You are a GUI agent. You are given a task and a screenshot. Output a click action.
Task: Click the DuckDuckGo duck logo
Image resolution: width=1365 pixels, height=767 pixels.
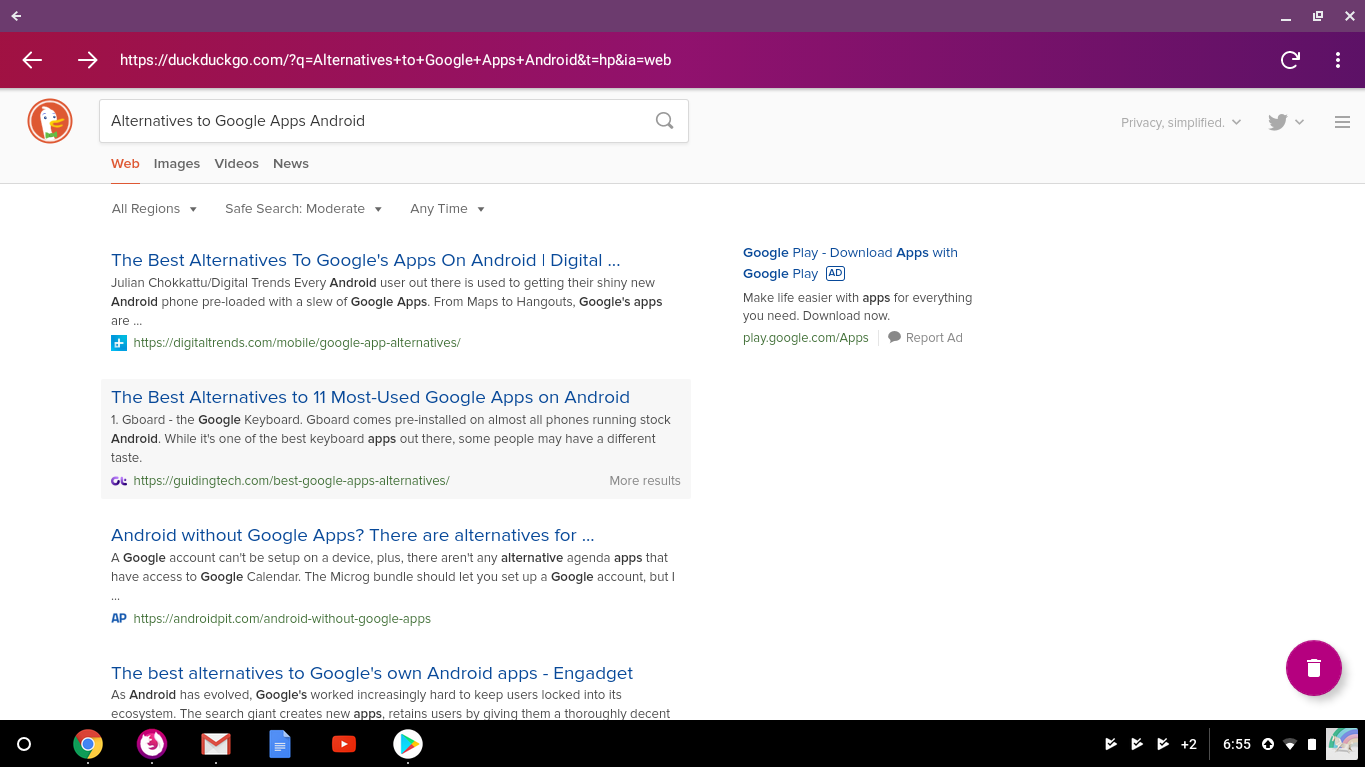[x=50, y=122]
